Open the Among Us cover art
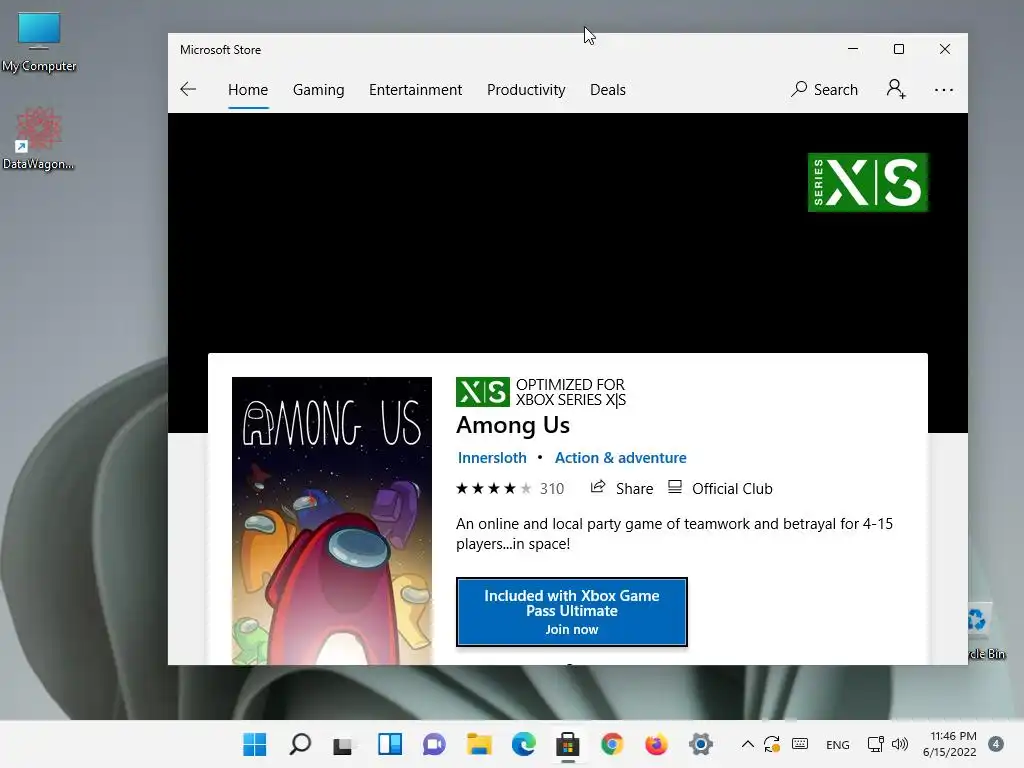Screen dimensions: 1024x768 click(x=332, y=520)
